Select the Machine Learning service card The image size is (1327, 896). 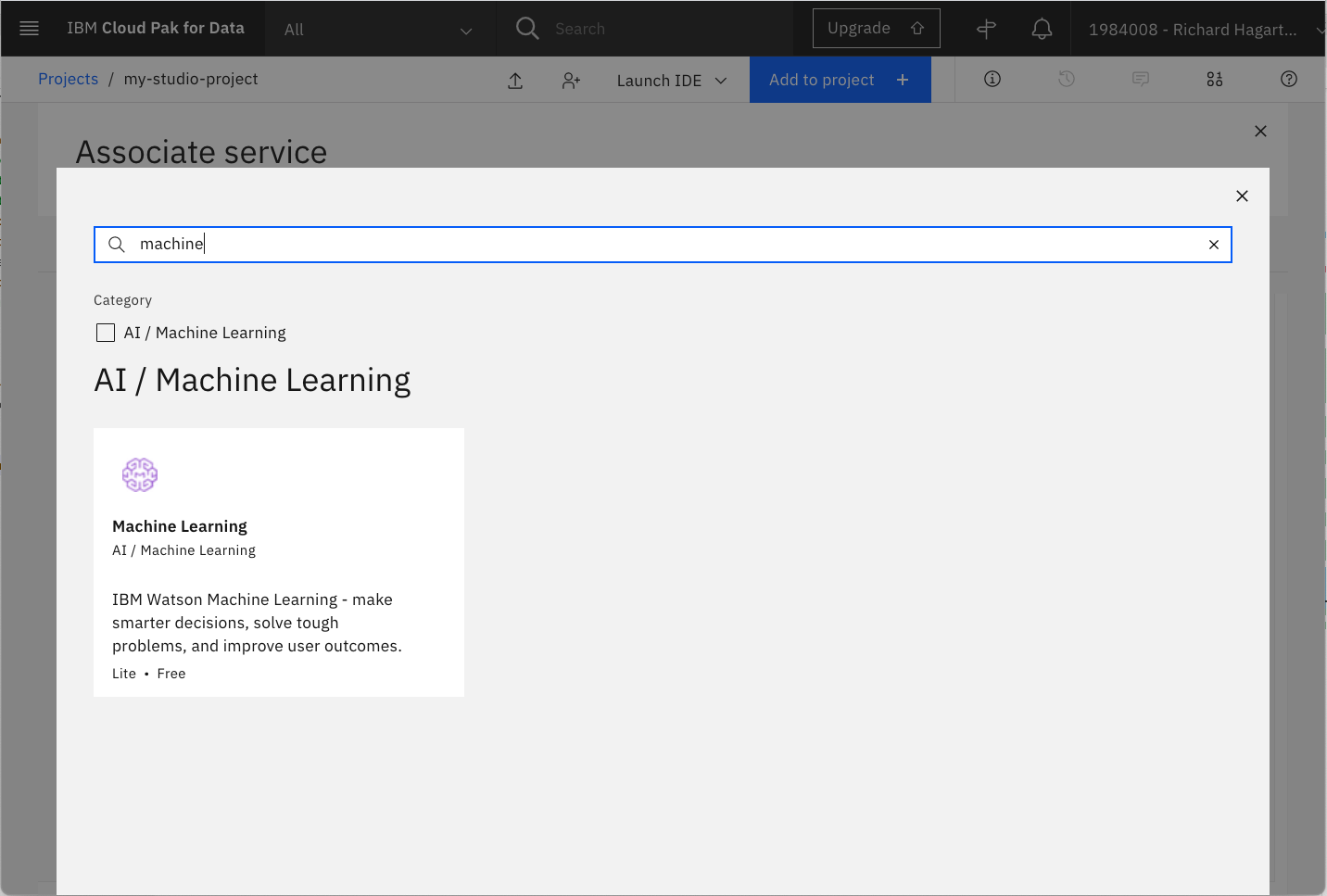point(279,562)
